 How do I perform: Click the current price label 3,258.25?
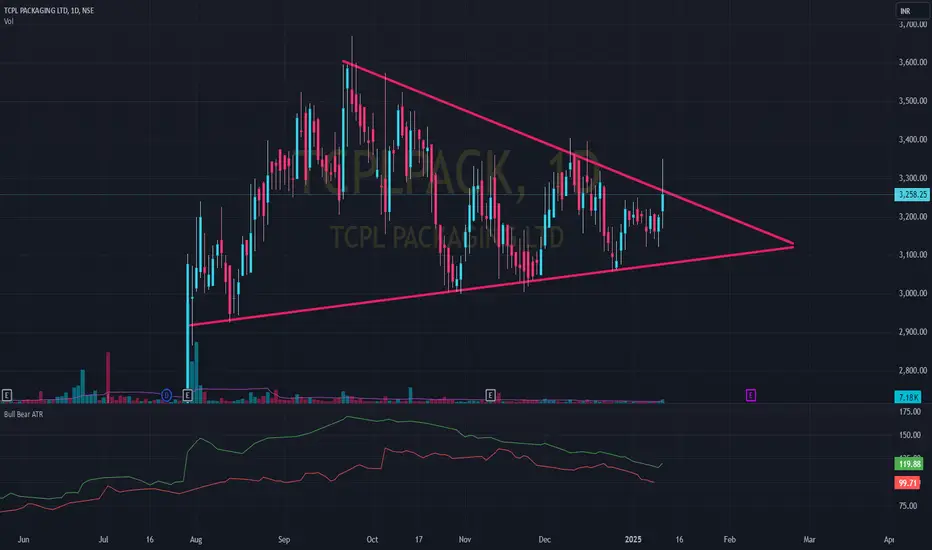click(912, 194)
